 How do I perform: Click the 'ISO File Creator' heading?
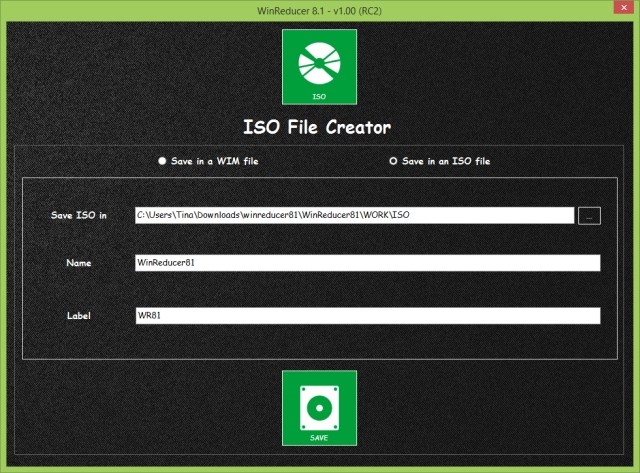(x=318, y=127)
